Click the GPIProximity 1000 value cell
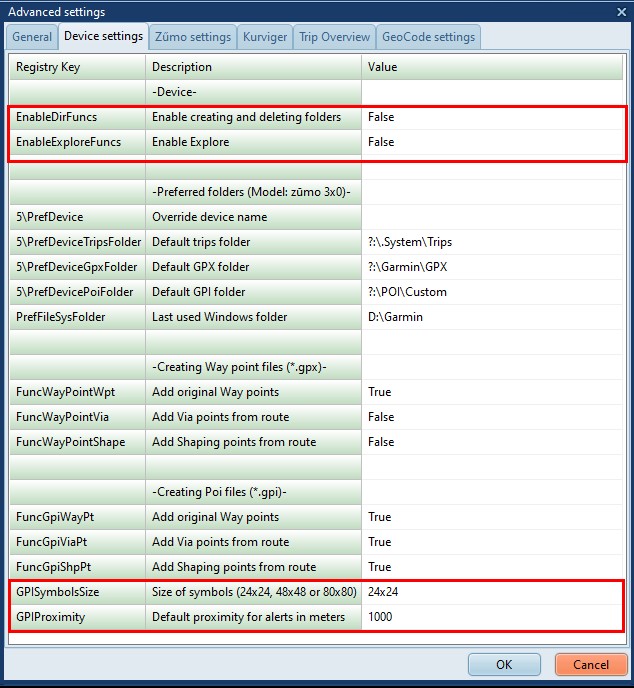Viewport: 634px width, 688px height. [492, 617]
